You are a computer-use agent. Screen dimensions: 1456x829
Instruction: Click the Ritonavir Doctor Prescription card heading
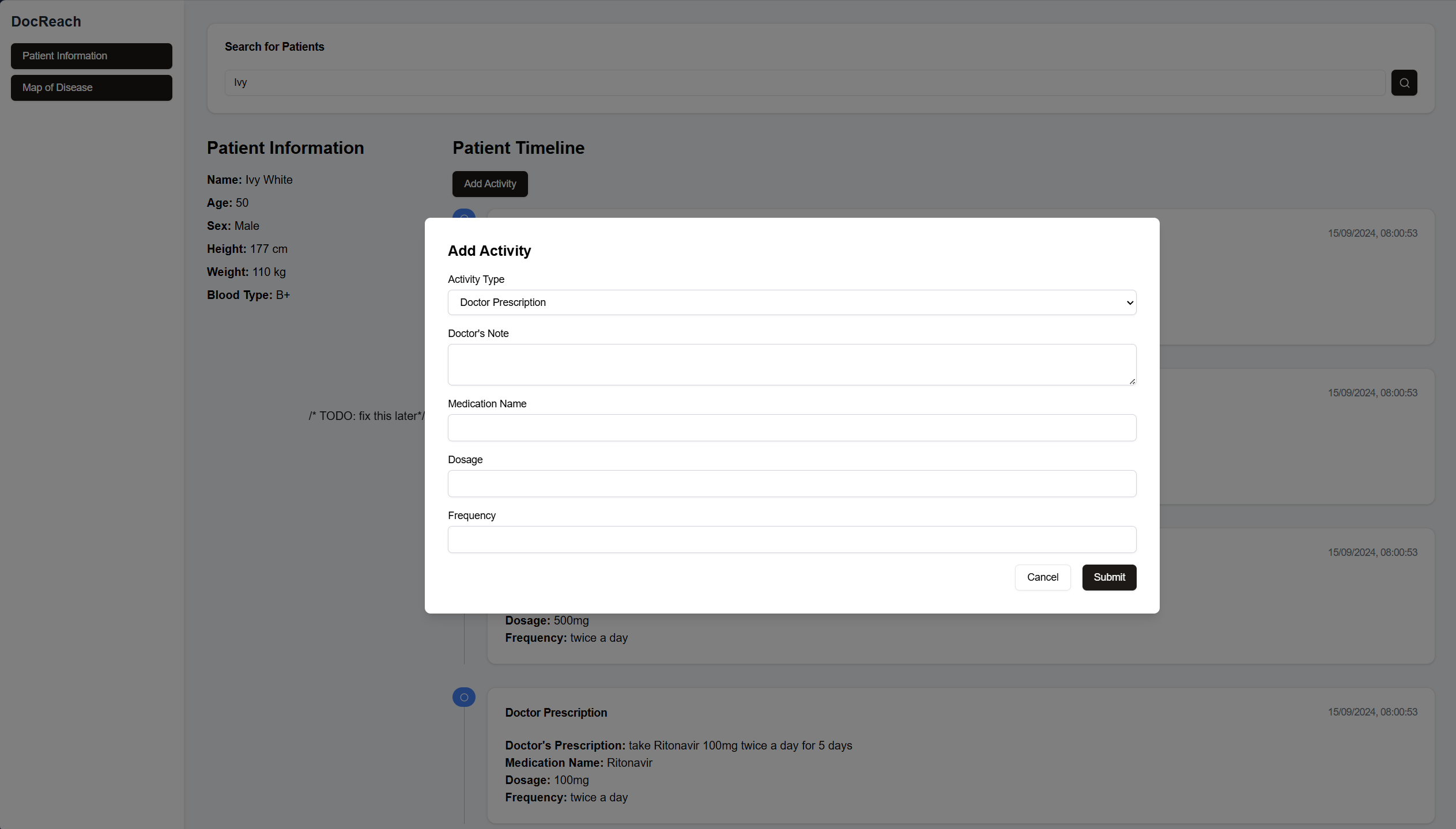click(556, 713)
